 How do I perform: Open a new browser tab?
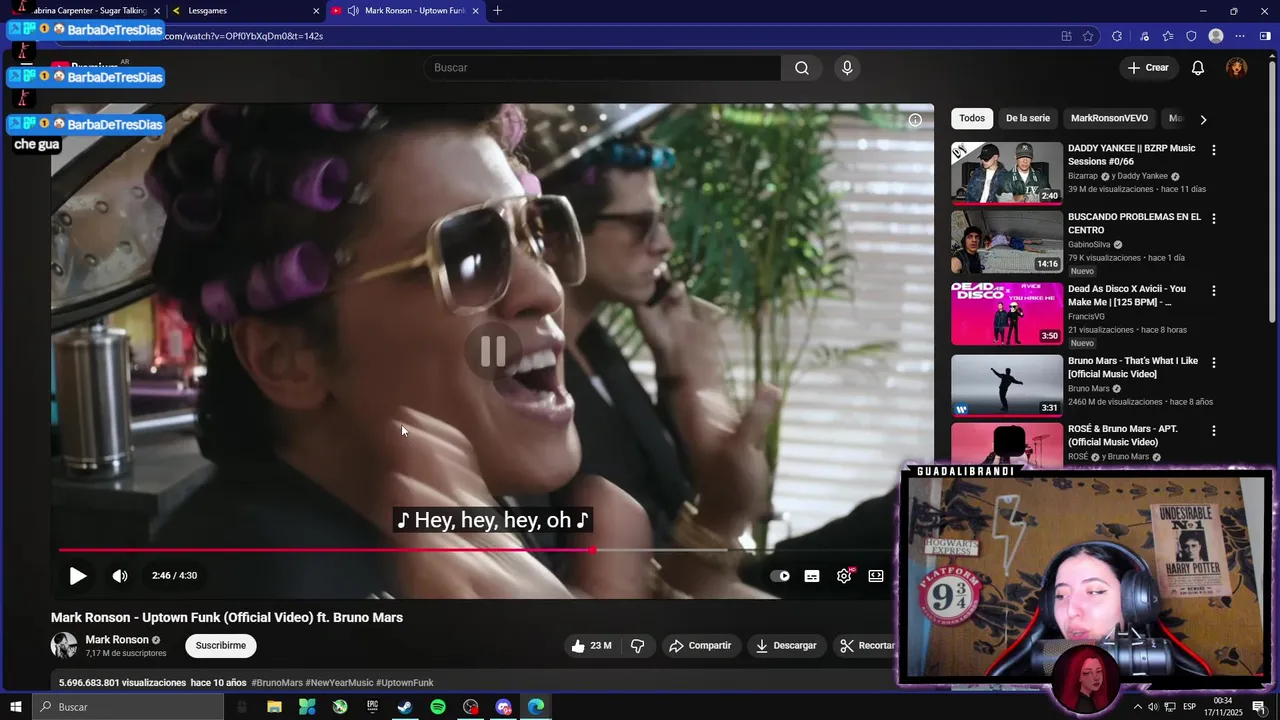click(x=498, y=11)
